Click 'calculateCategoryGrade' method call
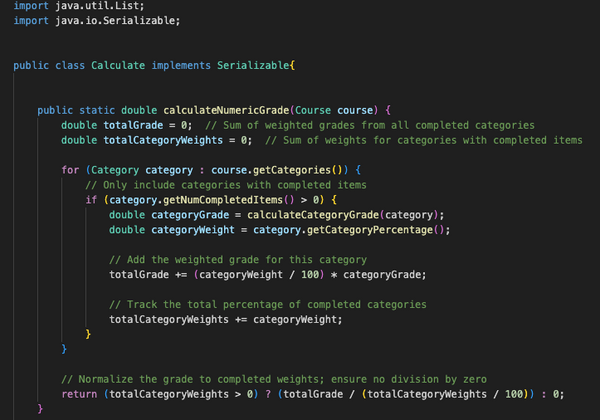600x420 pixels. click(313, 215)
